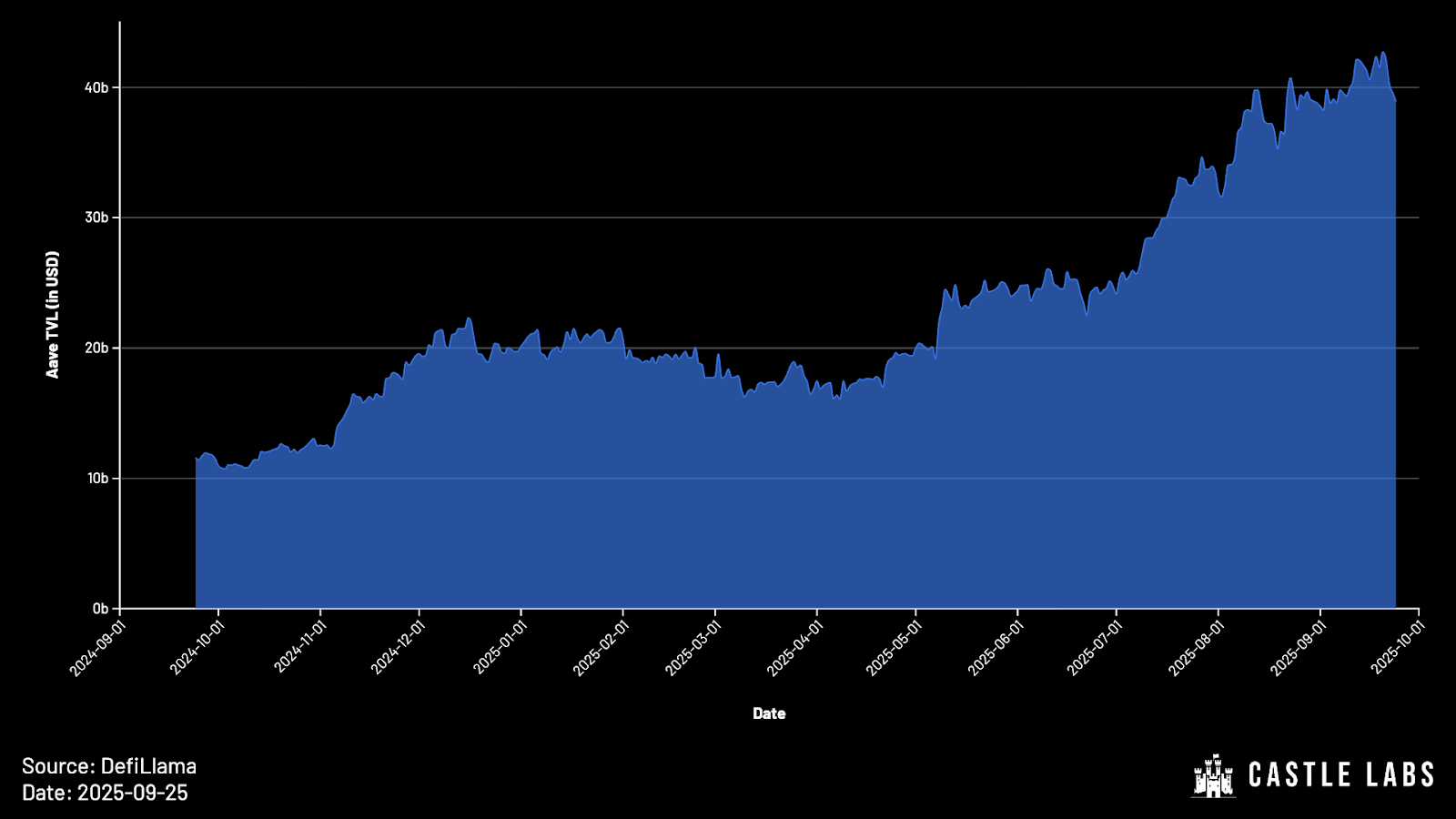1456x819 pixels.
Task: Select the 2024-09-01 date tick label
Action: point(96,648)
